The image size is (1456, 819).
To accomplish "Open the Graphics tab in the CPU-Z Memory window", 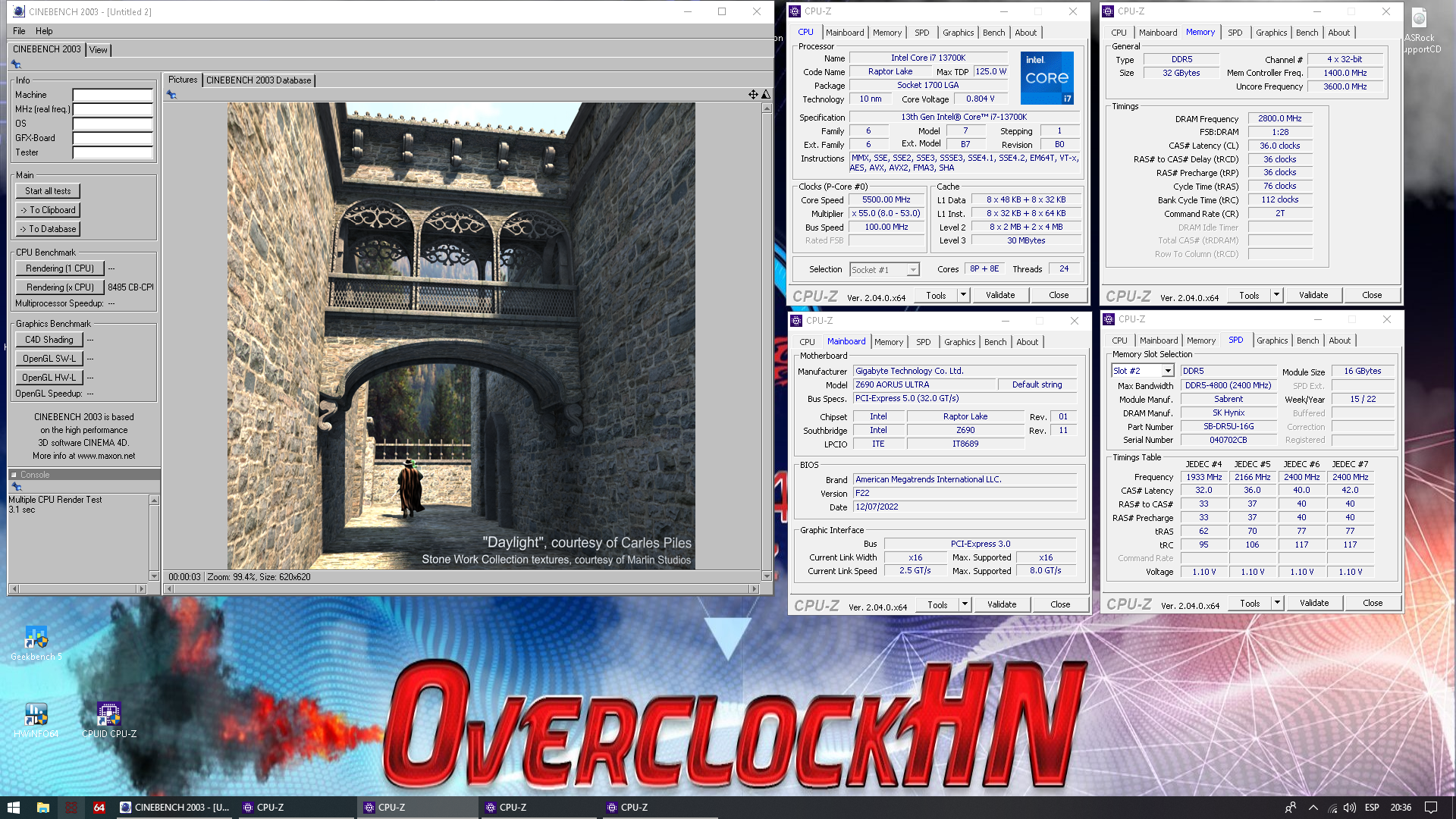I will click(1271, 33).
